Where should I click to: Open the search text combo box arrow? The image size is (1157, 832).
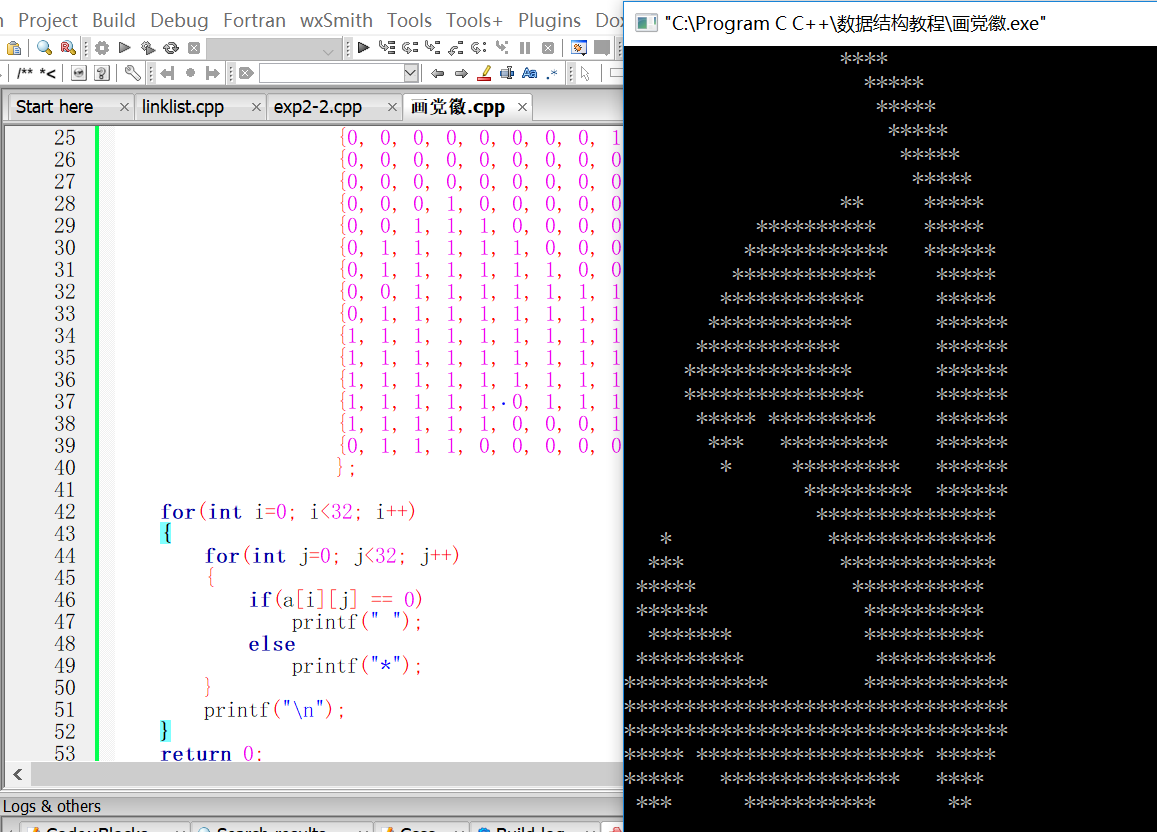point(410,73)
